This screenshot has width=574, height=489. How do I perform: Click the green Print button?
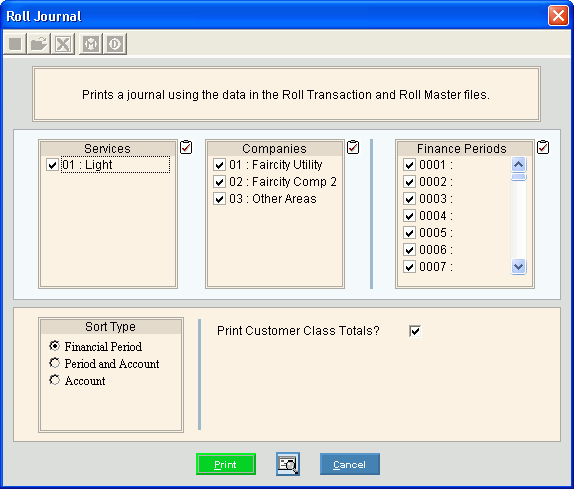(226, 464)
